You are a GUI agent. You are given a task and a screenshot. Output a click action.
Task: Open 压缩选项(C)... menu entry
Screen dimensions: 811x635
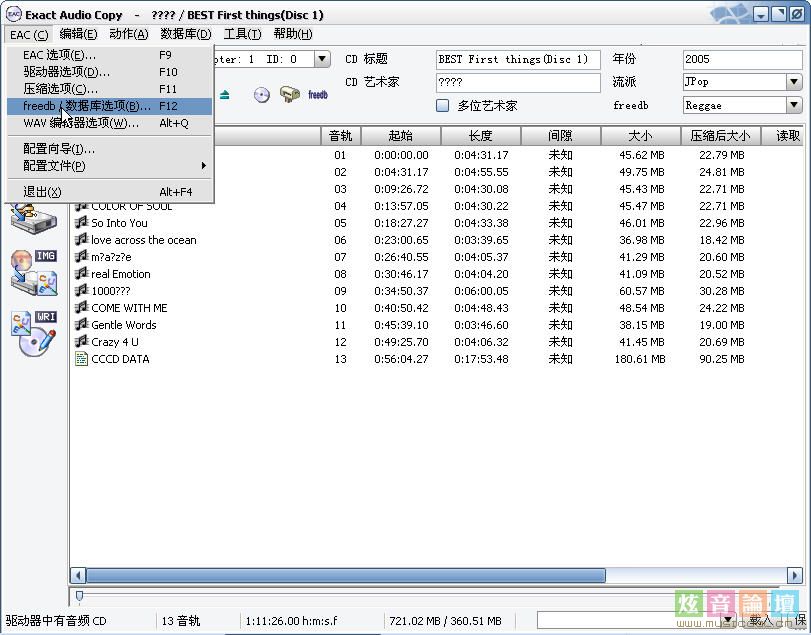coord(110,89)
